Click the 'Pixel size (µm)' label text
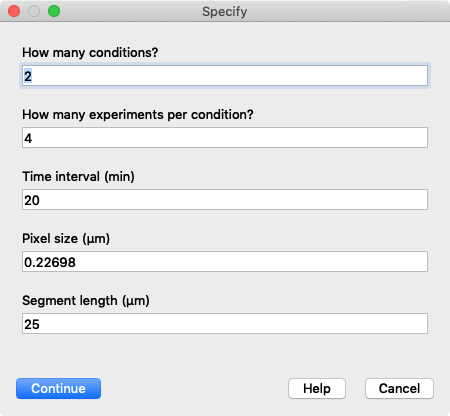This screenshot has width=450, height=416. 66,239
